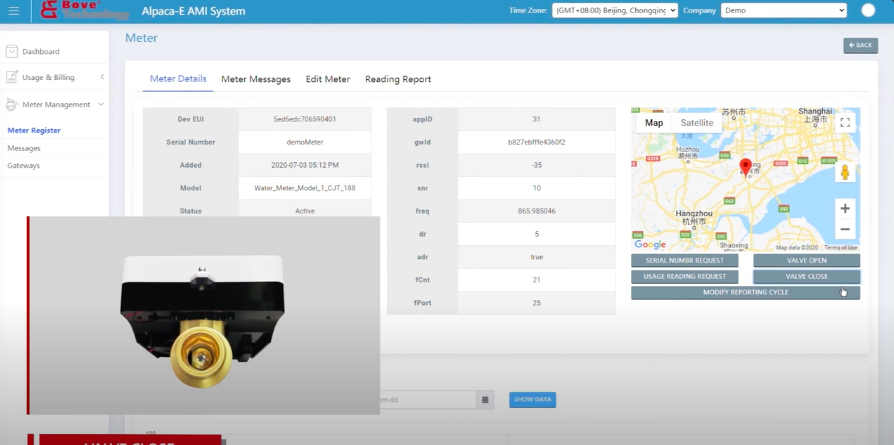Zoom in on the map
The image size is (894, 445).
(x=845, y=208)
